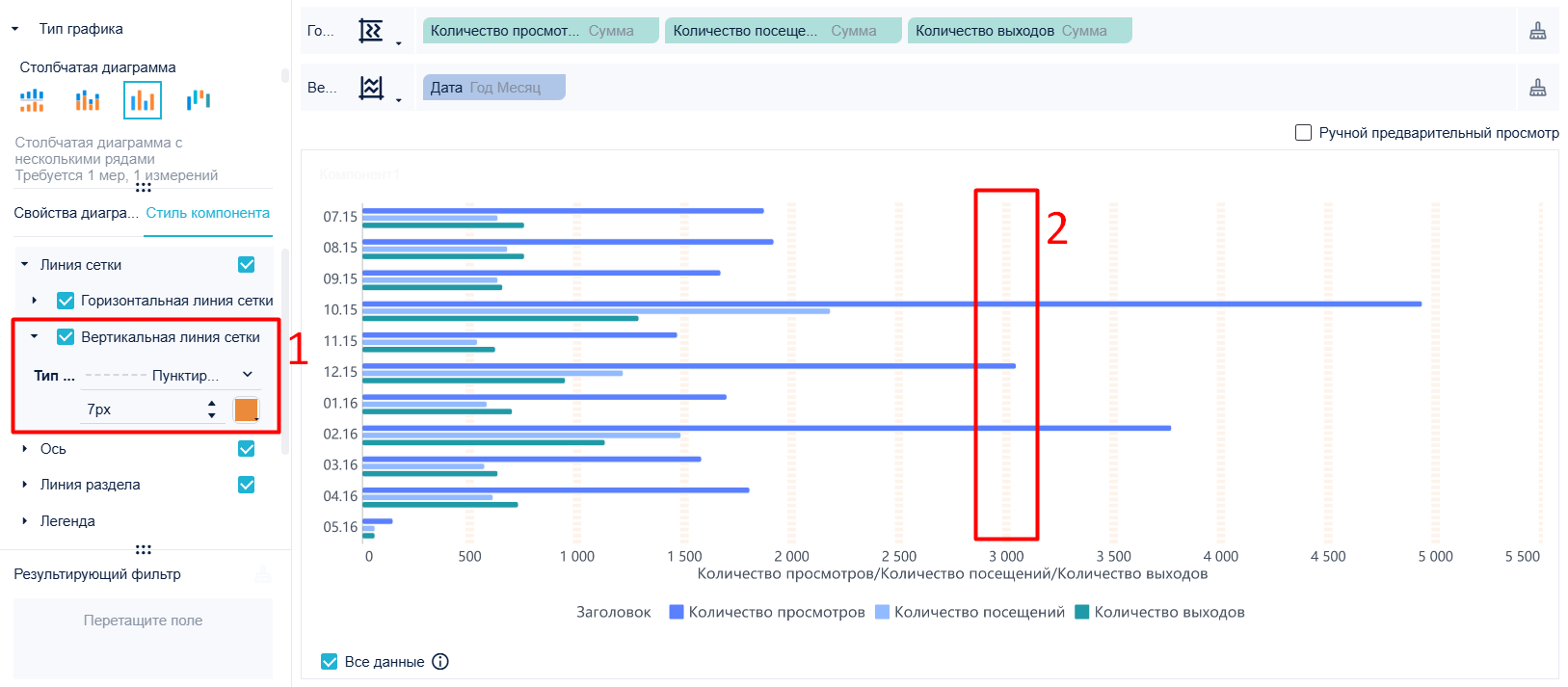
Task: Uncheck Горизонтальная линия сетки checkbox
Action: pyautogui.click(x=66, y=301)
